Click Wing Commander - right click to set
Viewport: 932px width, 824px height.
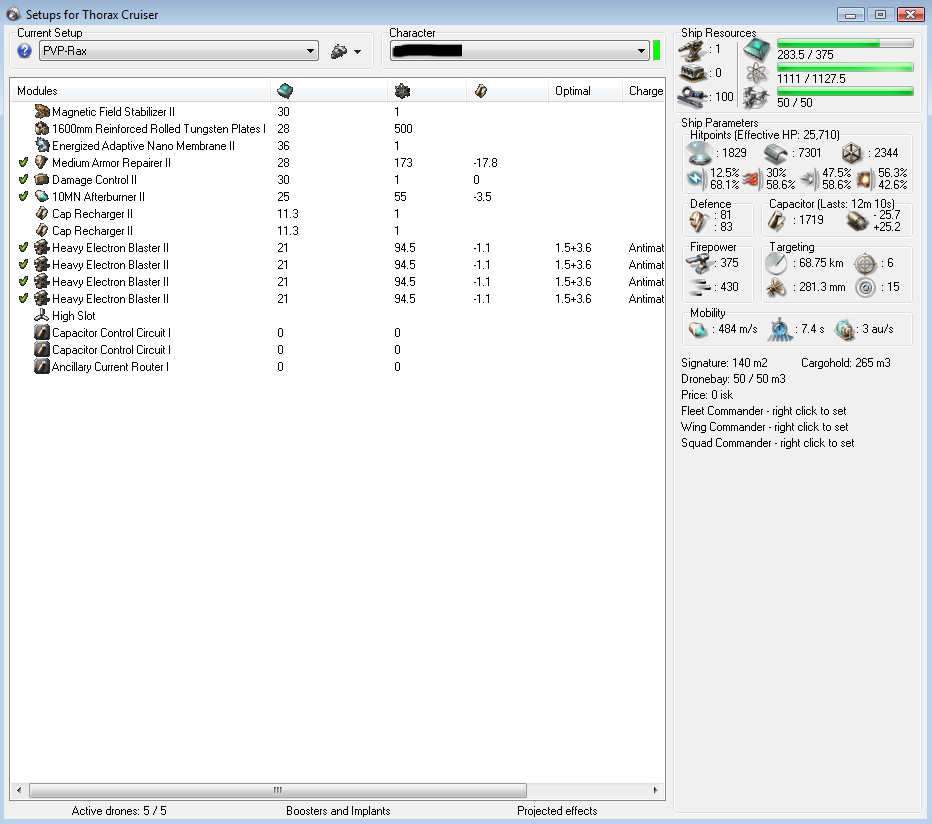click(764, 427)
